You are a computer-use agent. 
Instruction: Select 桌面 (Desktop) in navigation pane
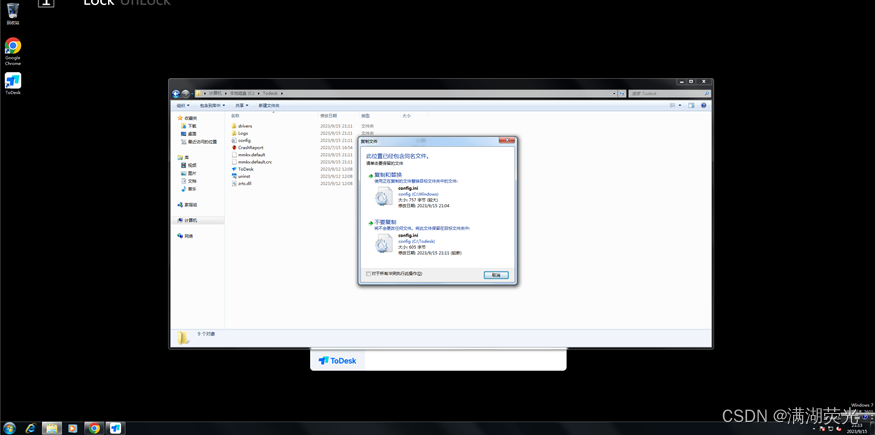188,134
